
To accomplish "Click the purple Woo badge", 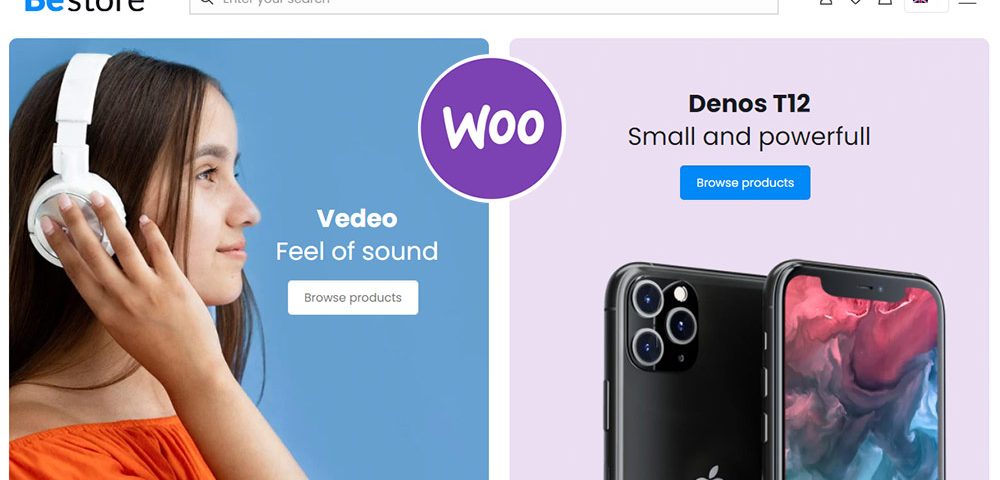I will point(492,128).
